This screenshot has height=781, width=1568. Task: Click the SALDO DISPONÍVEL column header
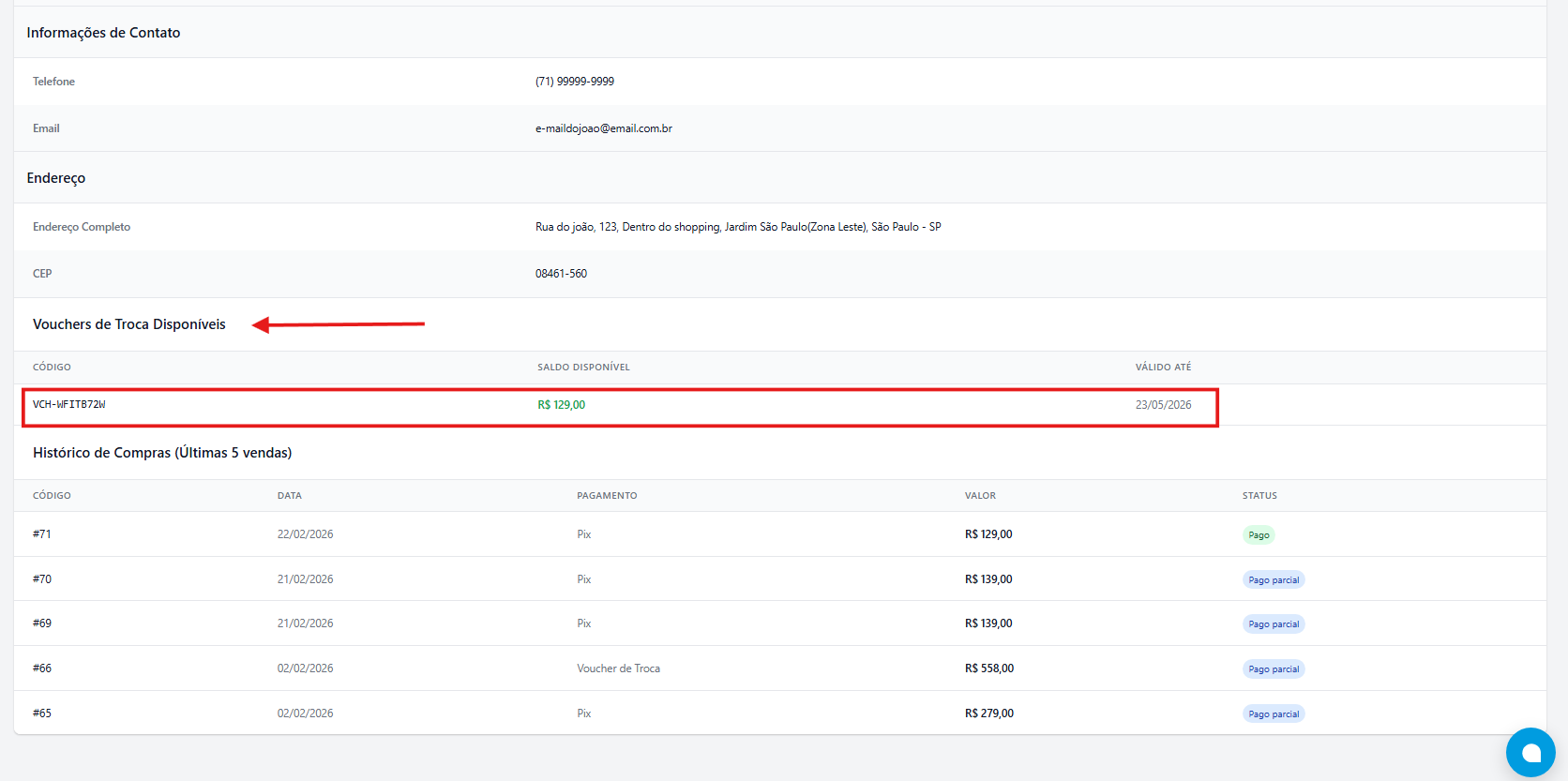click(x=583, y=368)
